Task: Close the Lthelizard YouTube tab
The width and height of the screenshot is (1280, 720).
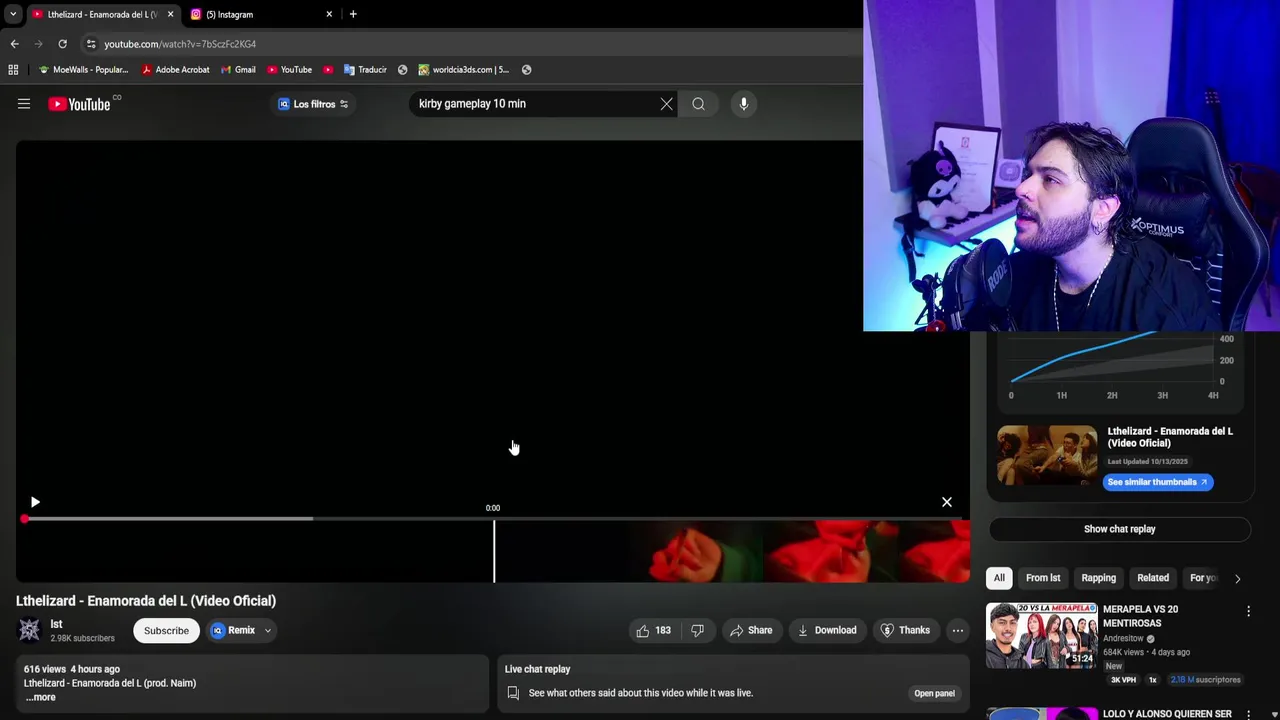Action: (170, 14)
